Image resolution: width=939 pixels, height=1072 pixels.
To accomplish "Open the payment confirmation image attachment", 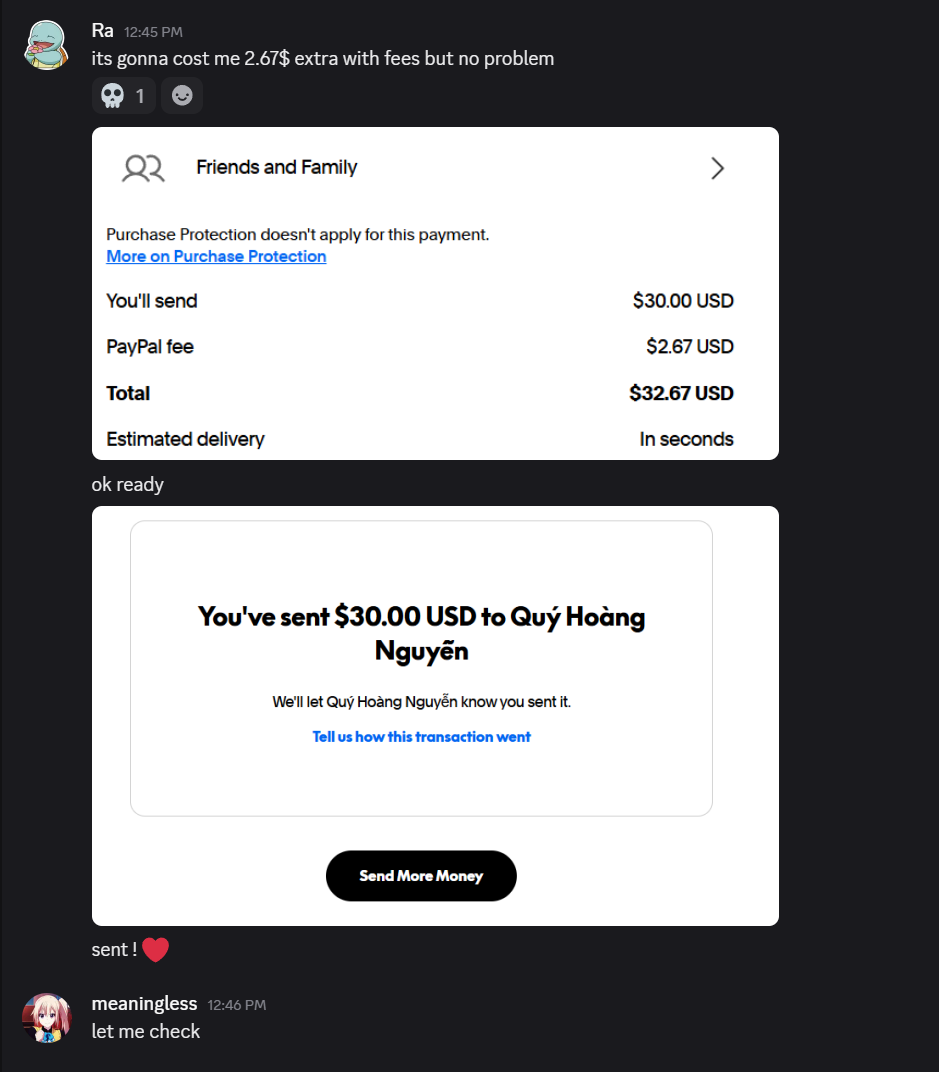I will coord(436,716).
